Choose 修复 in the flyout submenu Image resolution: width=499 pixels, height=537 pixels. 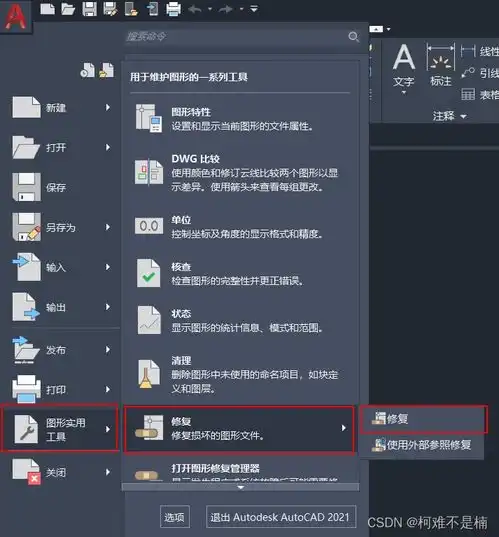pyautogui.click(x=423, y=419)
